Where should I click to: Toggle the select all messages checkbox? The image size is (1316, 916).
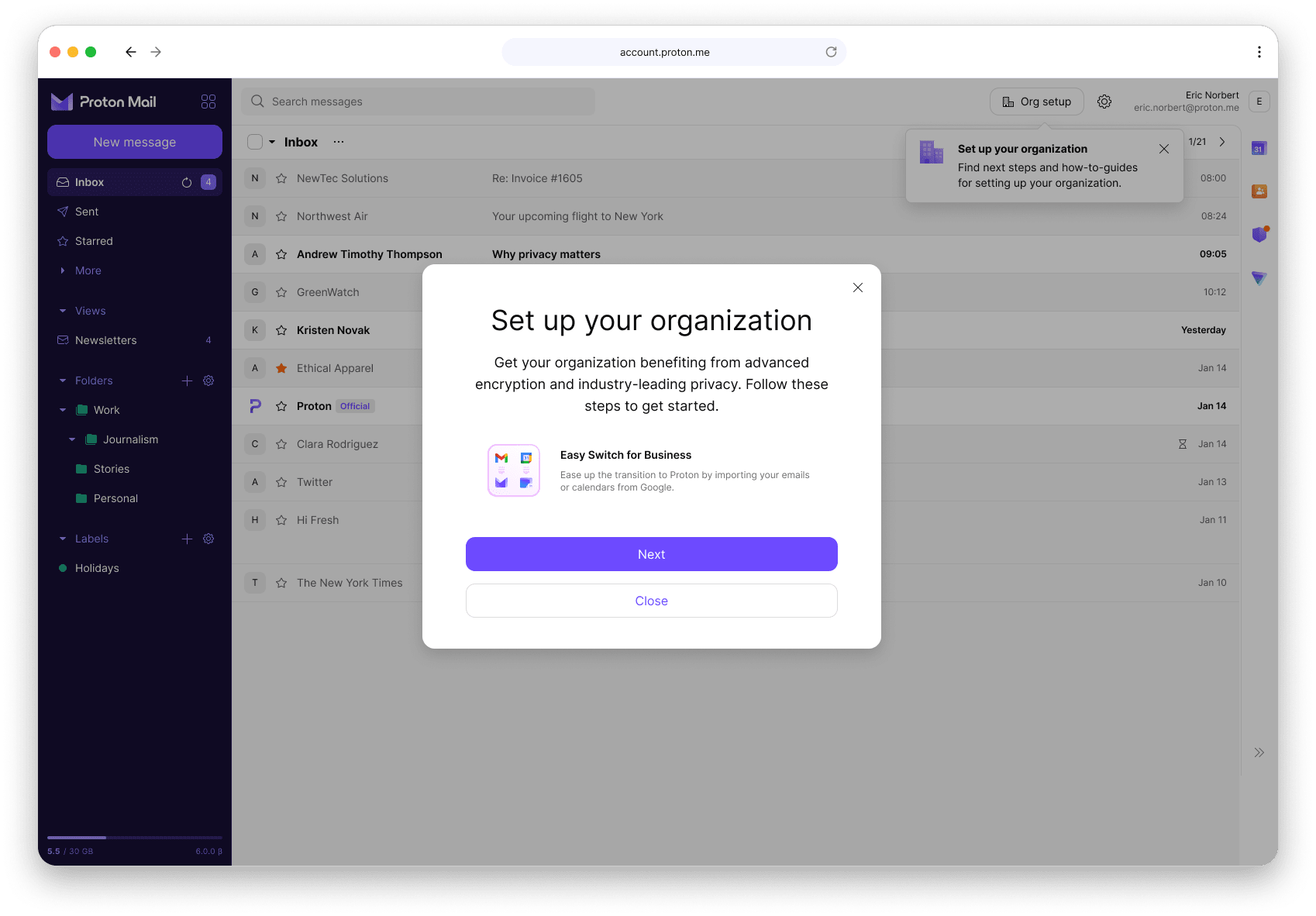coord(255,142)
